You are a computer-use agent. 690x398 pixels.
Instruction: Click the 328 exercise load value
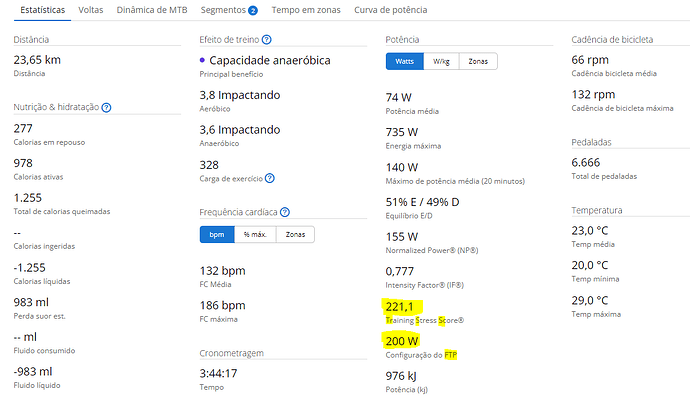tap(209, 165)
